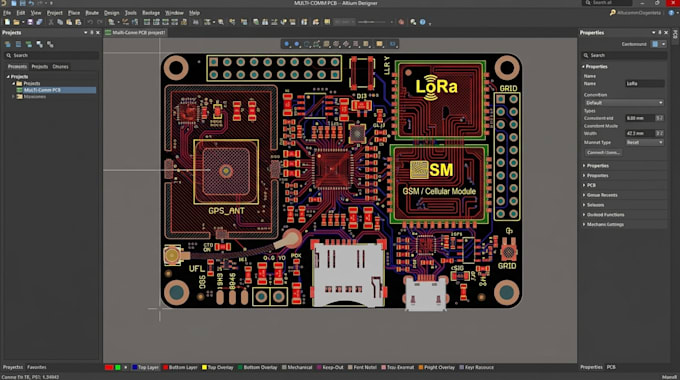Click the fifth icon in Projects panel toolbar
The width and height of the screenshot is (680, 380).
click(x=50, y=44)
